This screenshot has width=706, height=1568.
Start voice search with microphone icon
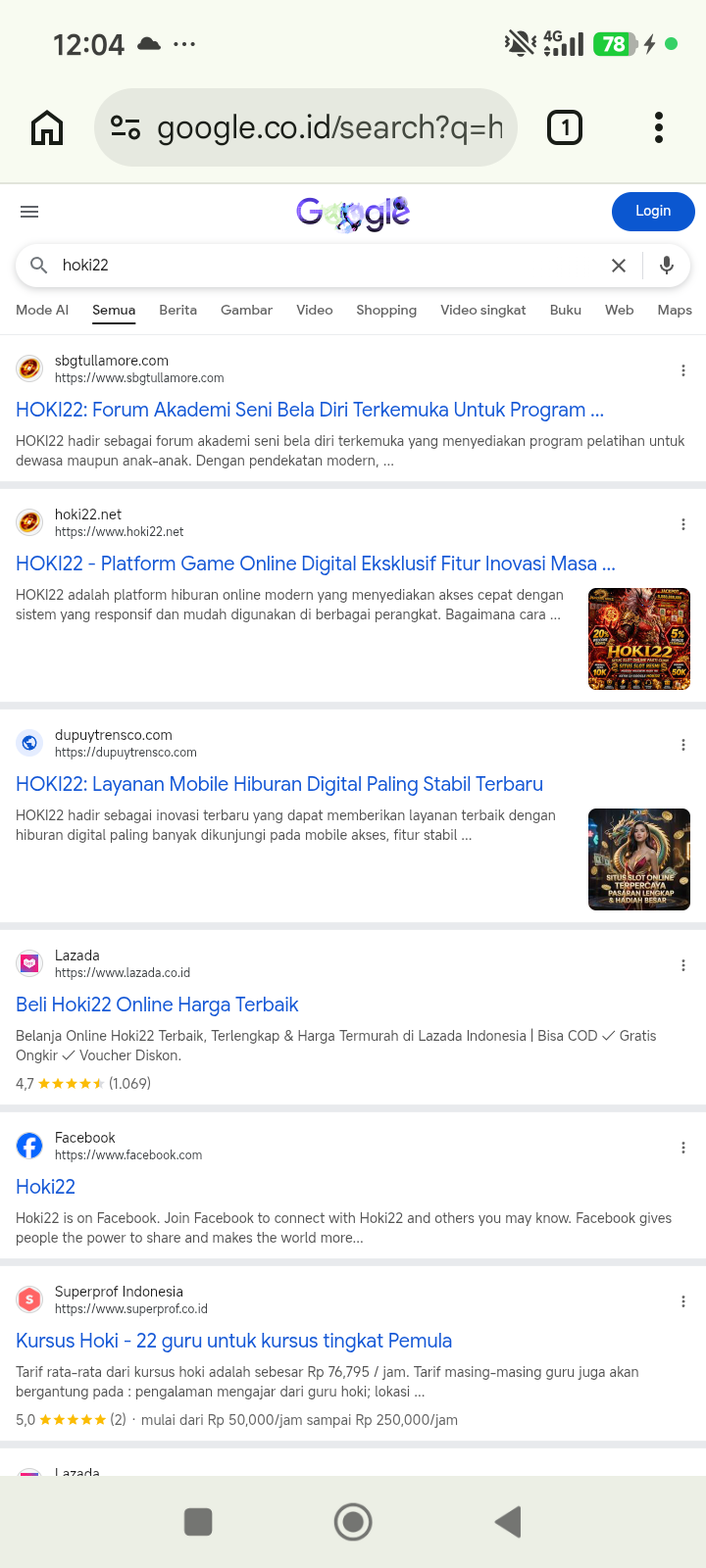coord(667,266)
